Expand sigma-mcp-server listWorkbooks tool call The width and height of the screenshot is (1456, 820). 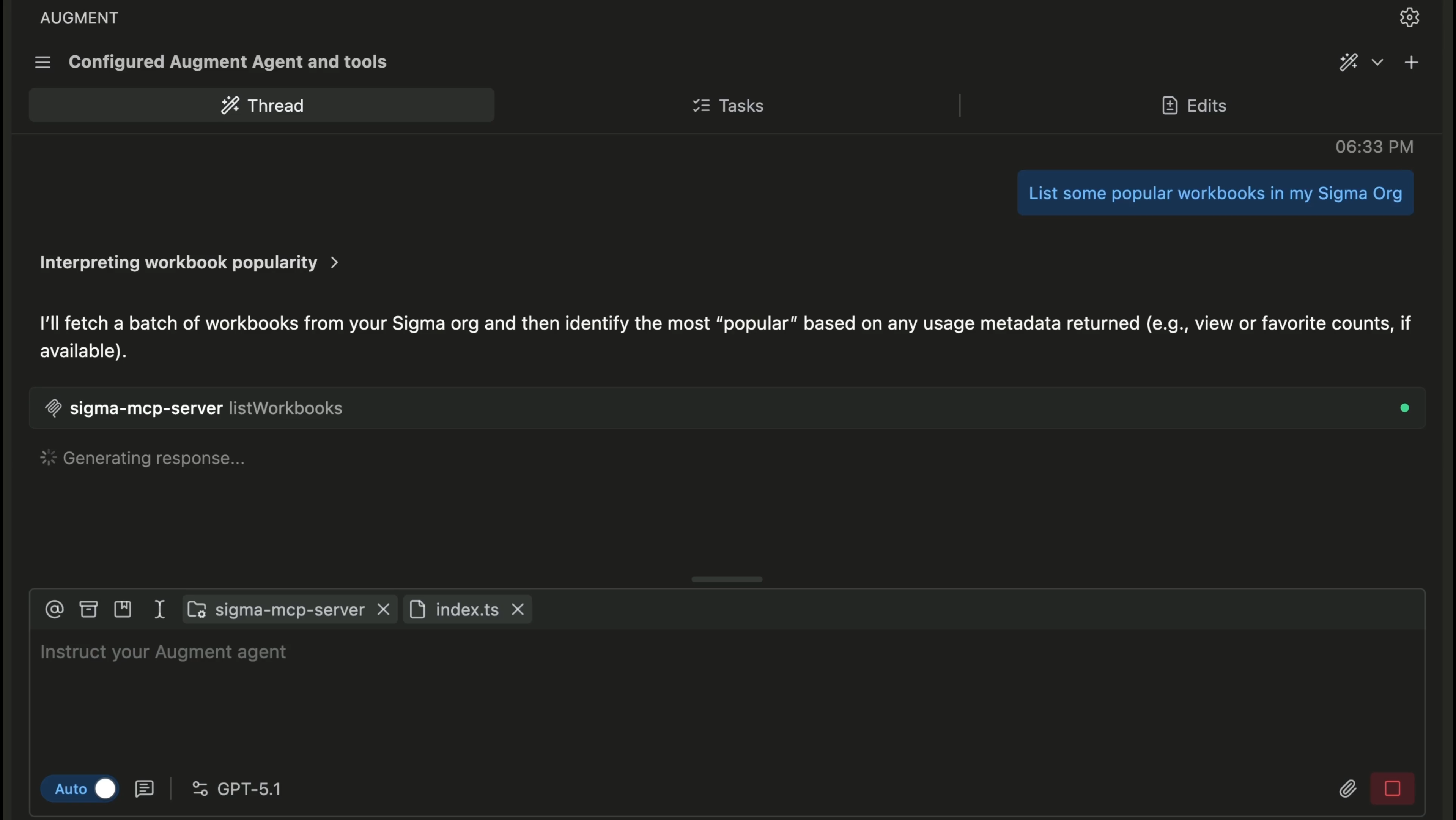point(206,408)
